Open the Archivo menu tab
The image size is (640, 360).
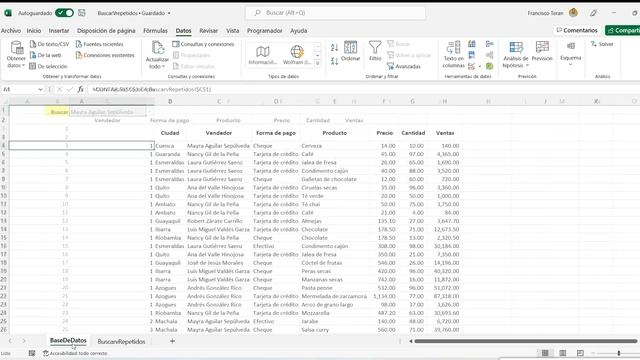(x=11, y=31)
